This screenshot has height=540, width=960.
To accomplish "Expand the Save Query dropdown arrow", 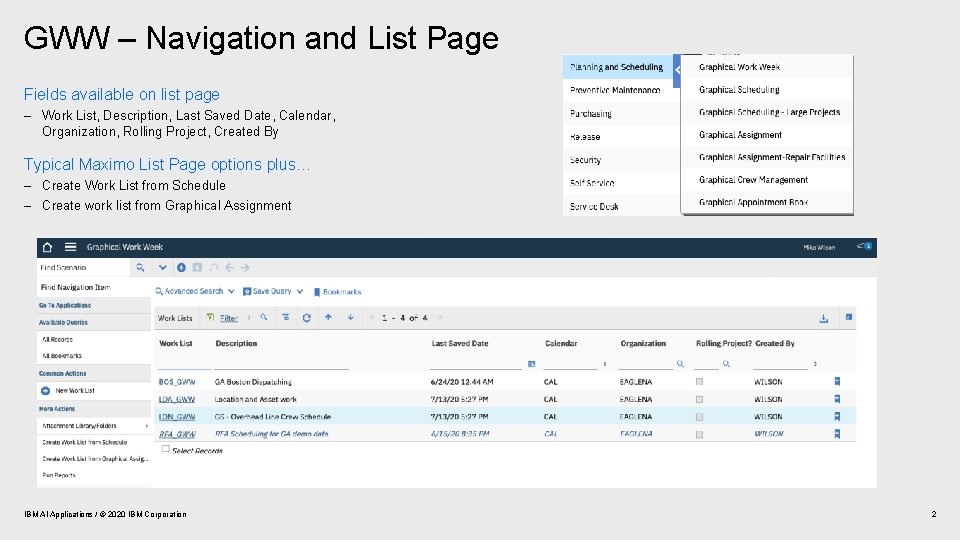I will 299,291.
